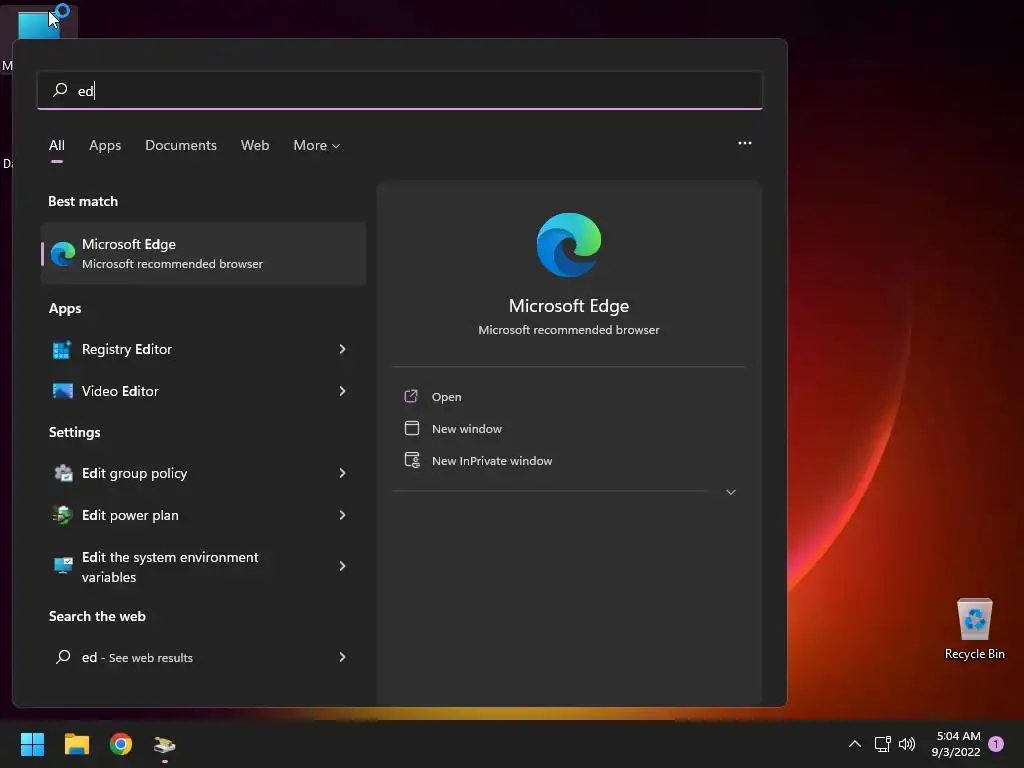
Task: Click the Edit group policy settings icon
Action: pos(63,473)
